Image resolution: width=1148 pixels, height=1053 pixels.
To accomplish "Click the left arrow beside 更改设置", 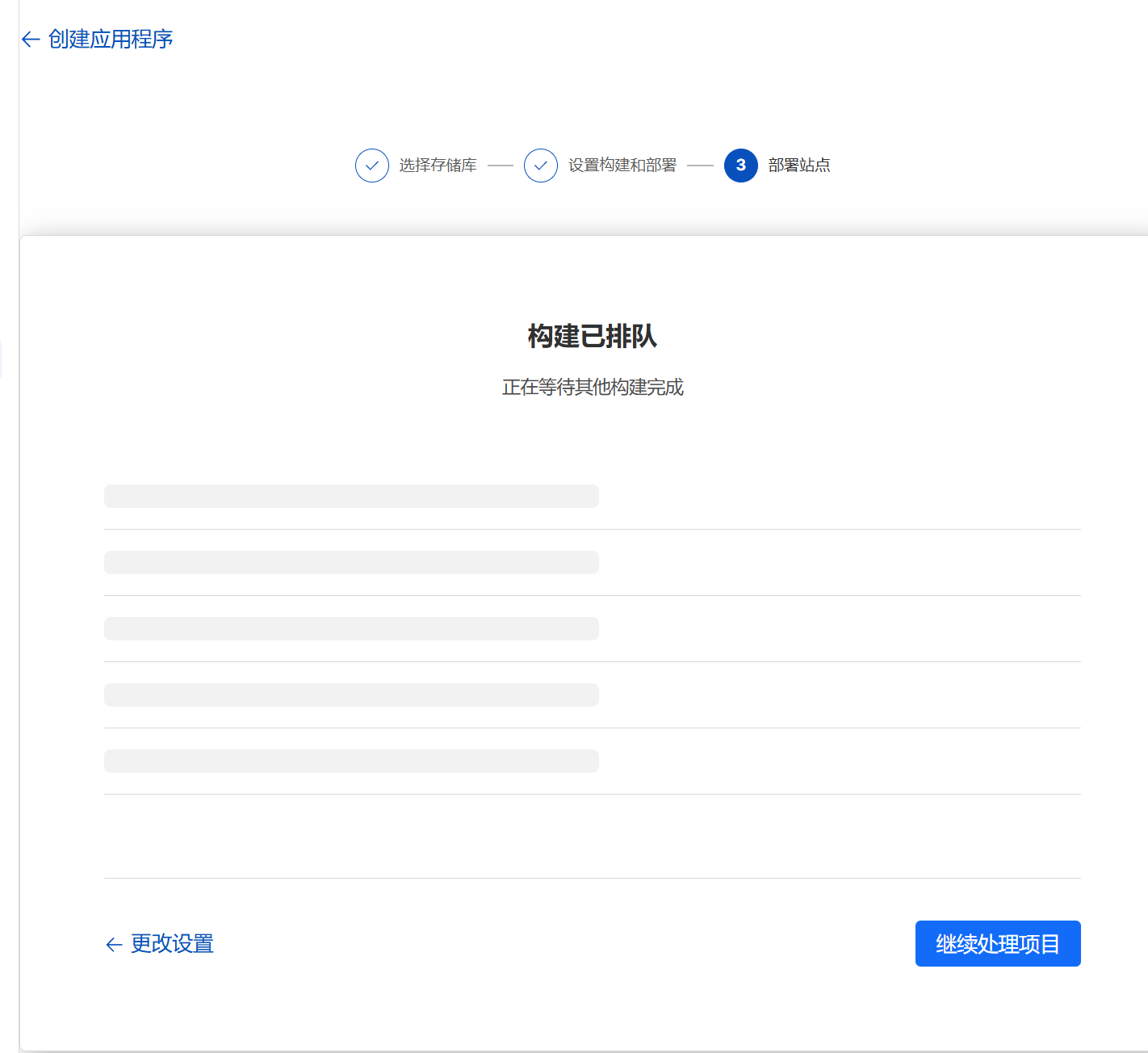I will pyautogui.click(x=114, y=944).
